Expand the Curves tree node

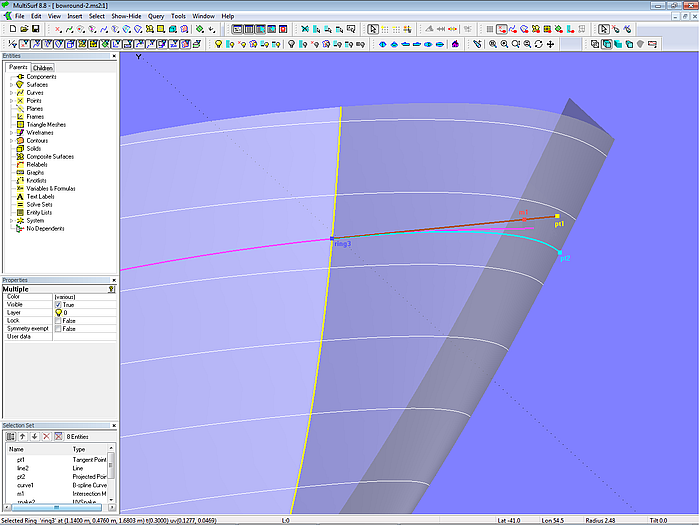tap(11, 93)
